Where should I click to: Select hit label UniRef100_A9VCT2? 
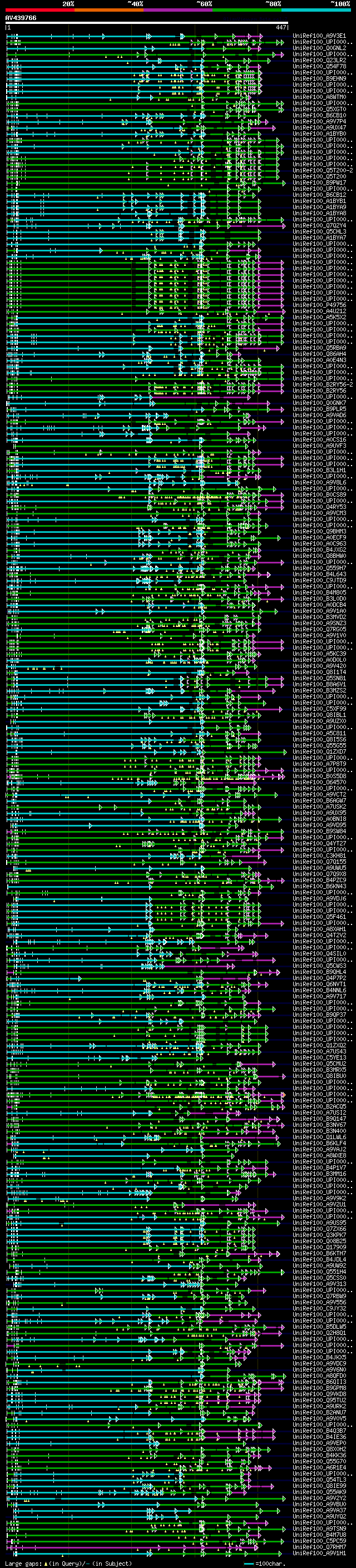(x=319, y=794)
